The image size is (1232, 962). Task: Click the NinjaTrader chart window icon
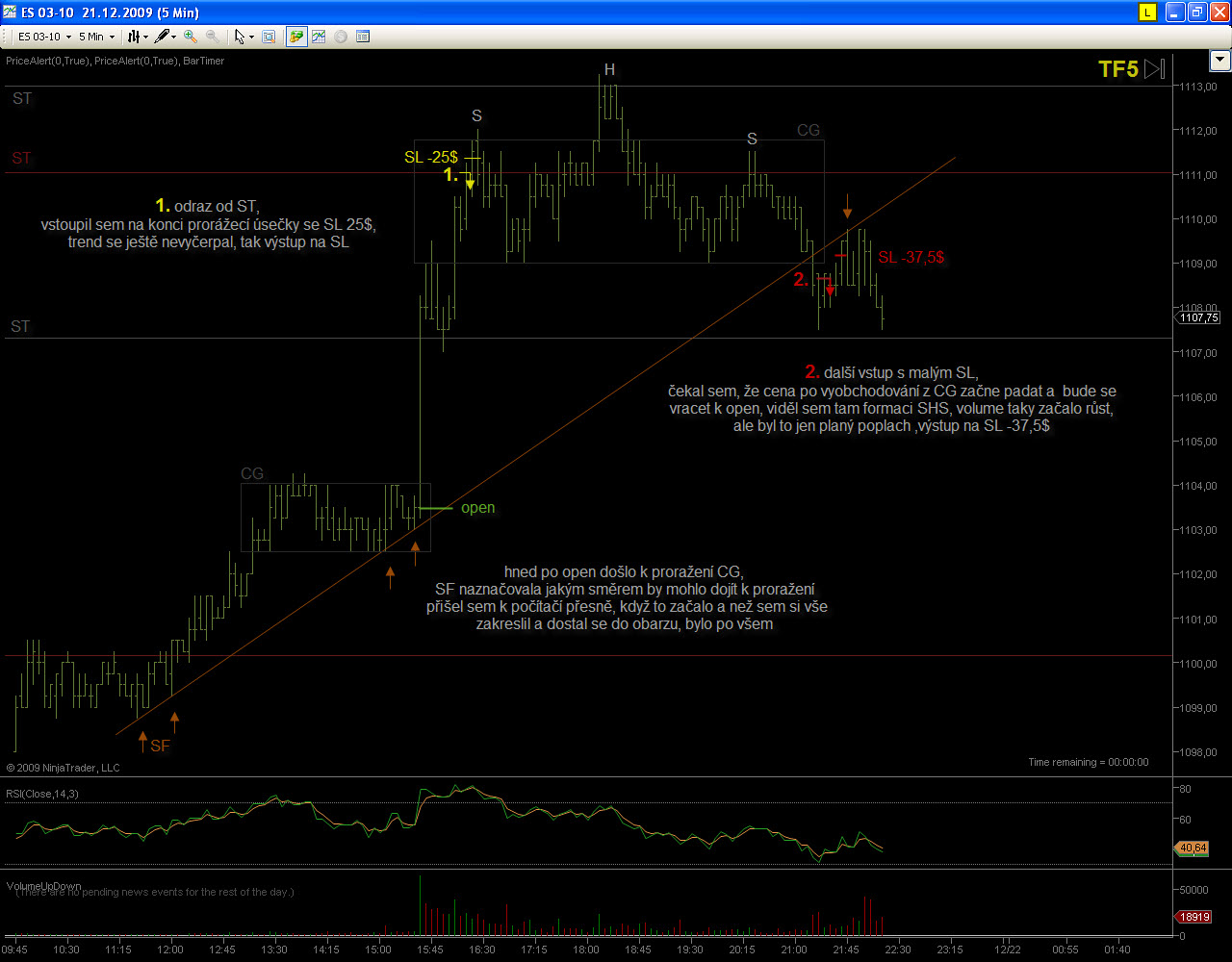point(9,12)
